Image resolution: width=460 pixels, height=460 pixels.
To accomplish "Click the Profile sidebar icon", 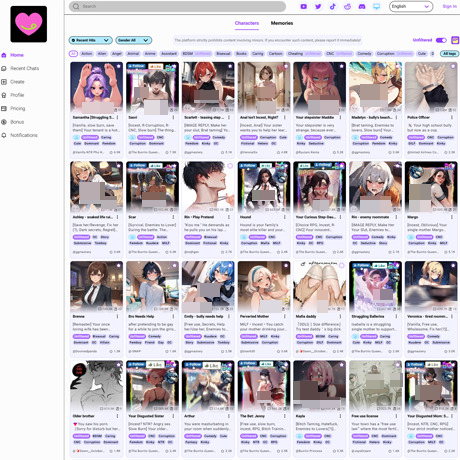I will pyautogui.click(x=4, y=95).
